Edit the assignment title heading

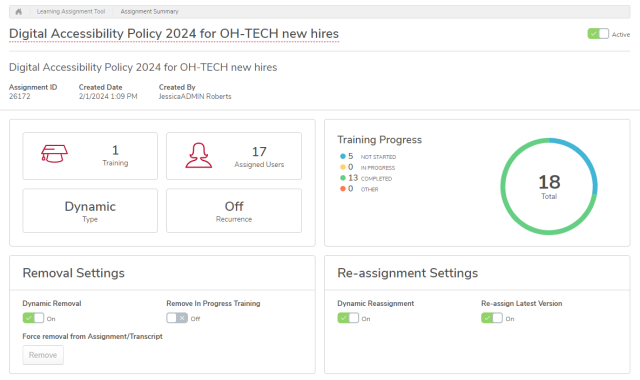point(174,33)
